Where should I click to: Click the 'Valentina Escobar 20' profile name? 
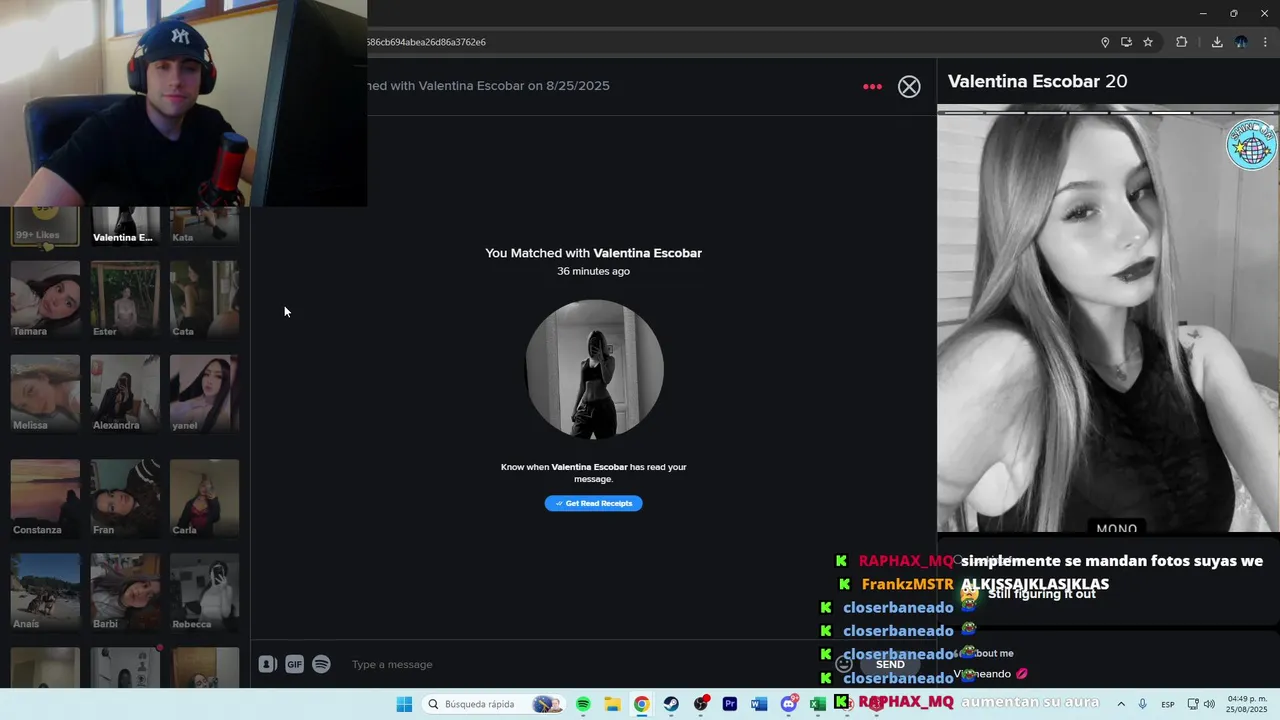point(1037,81)
